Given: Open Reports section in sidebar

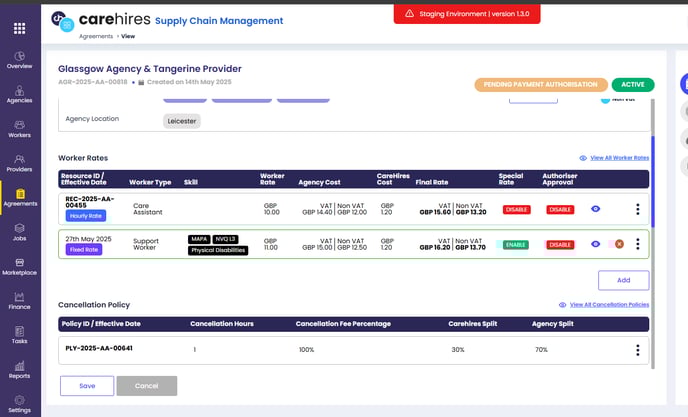Looking at the screenshot, I should [x=19, y=370].
